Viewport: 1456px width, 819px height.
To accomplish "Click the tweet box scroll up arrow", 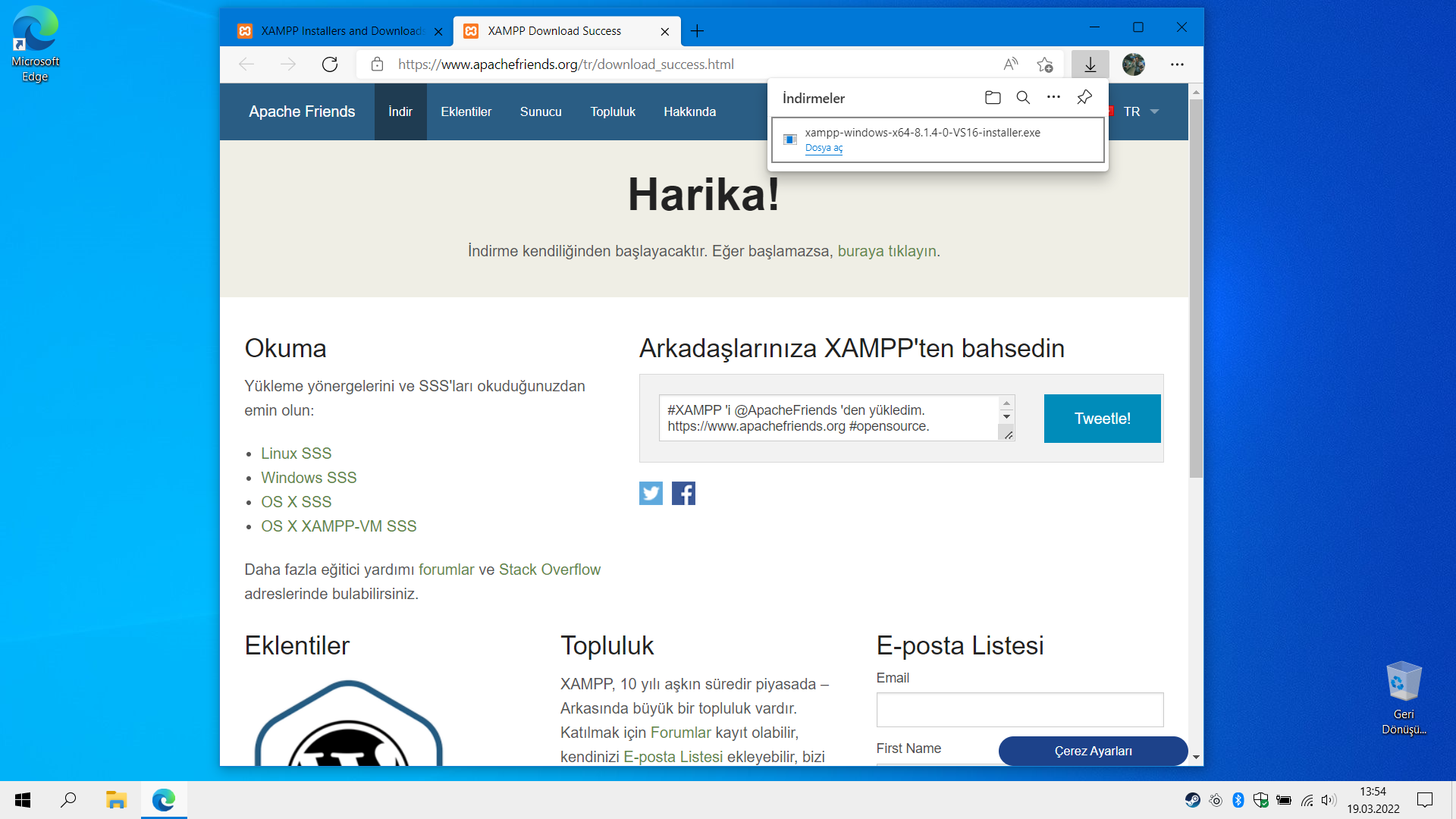I will coord(1006,403).
